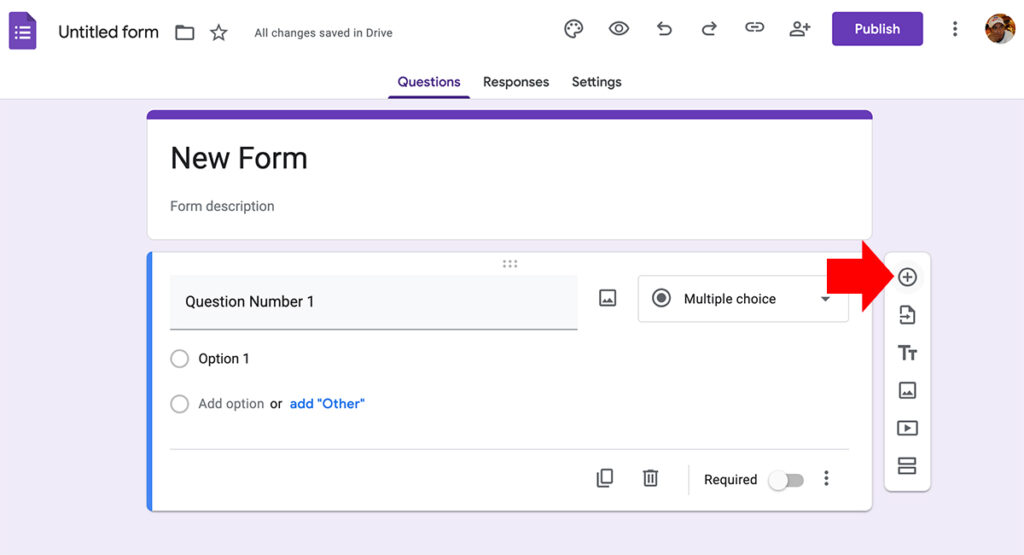Viewport: 1024px width, 555px height.
Task: Redo the last change
Action: tap(709, 29)
